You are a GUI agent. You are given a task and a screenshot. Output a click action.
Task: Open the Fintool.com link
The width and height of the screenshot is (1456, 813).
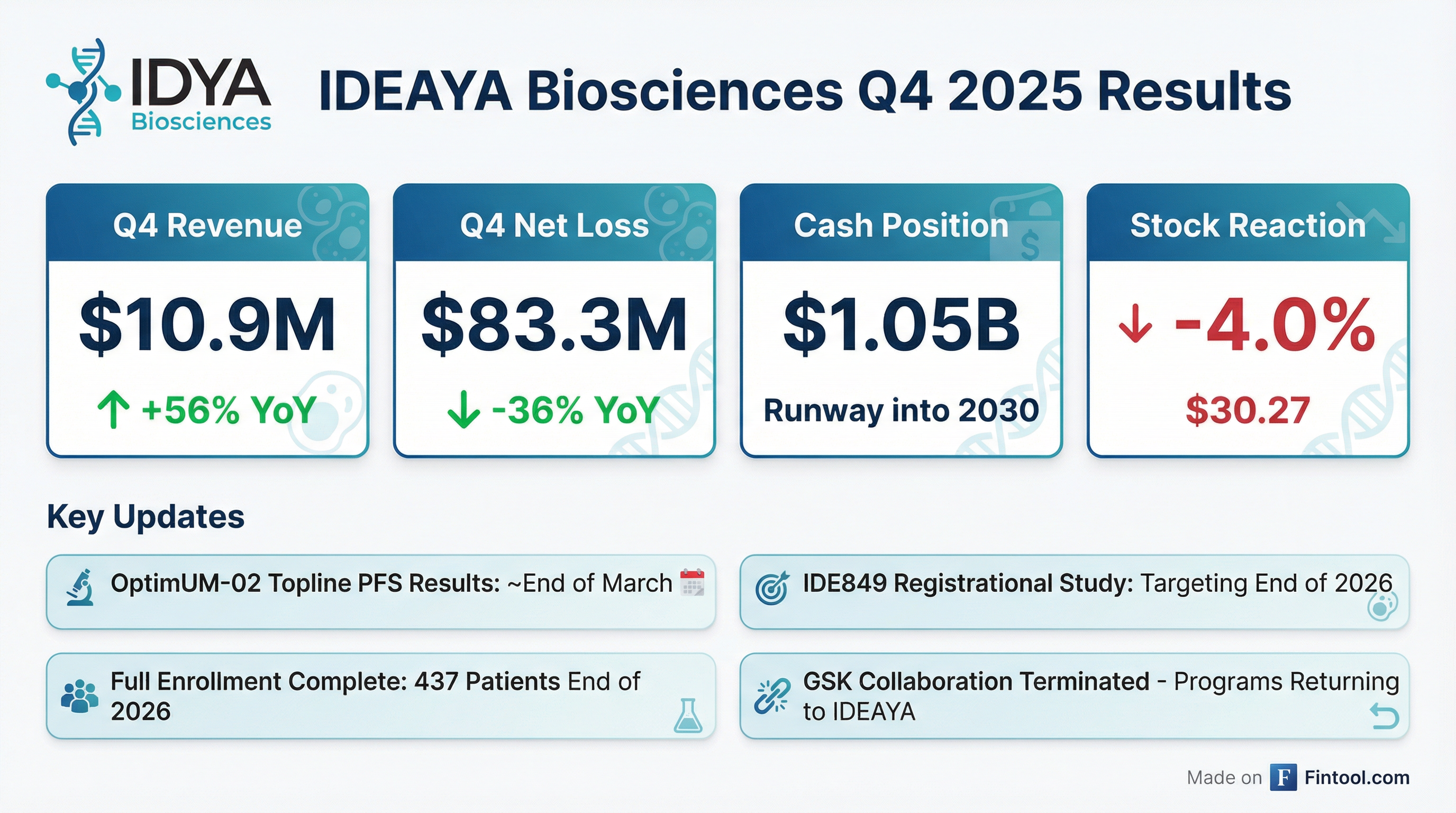pyautogui.click(x=1357, y=778)
